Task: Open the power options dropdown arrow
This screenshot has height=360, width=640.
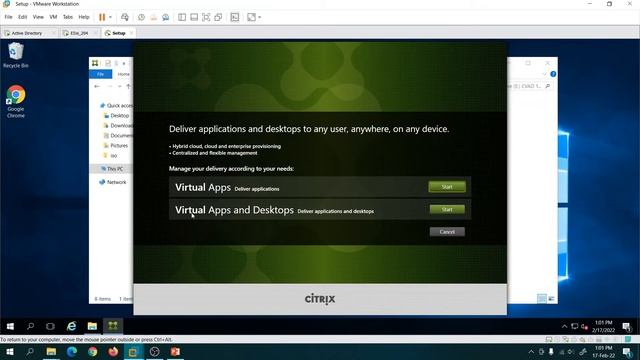Action: [110, 17]
